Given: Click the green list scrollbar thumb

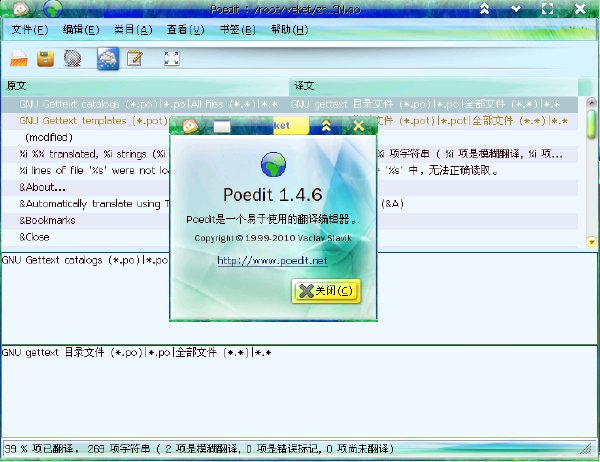Looking at the screenshot, I should point(591,123).
